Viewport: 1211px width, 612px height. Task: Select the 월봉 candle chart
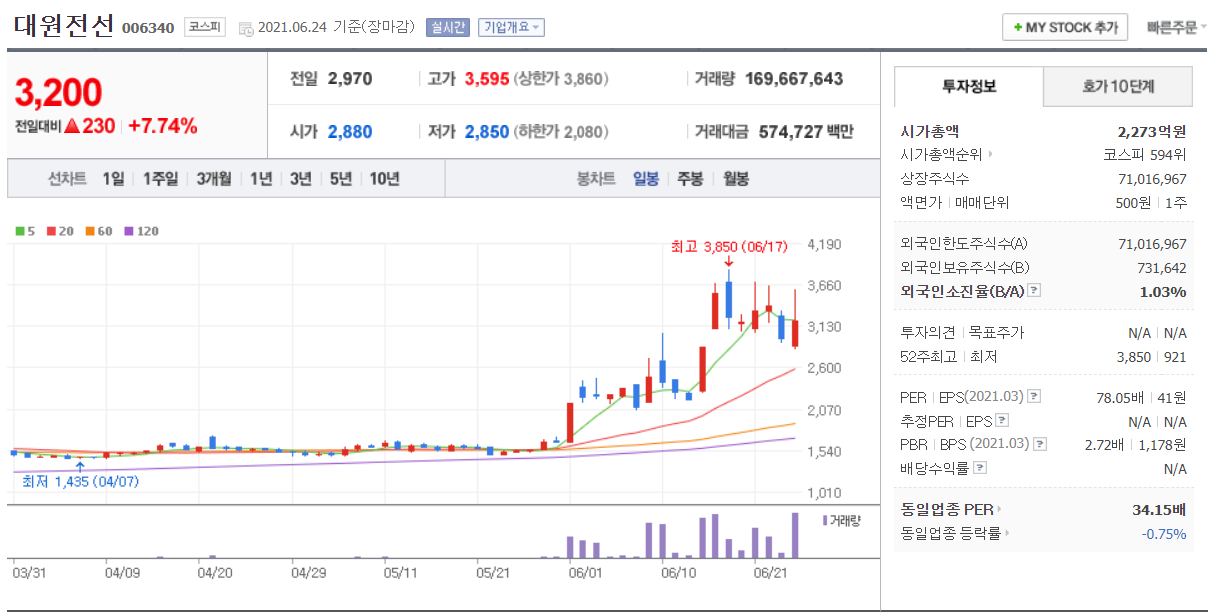(736, 179)
